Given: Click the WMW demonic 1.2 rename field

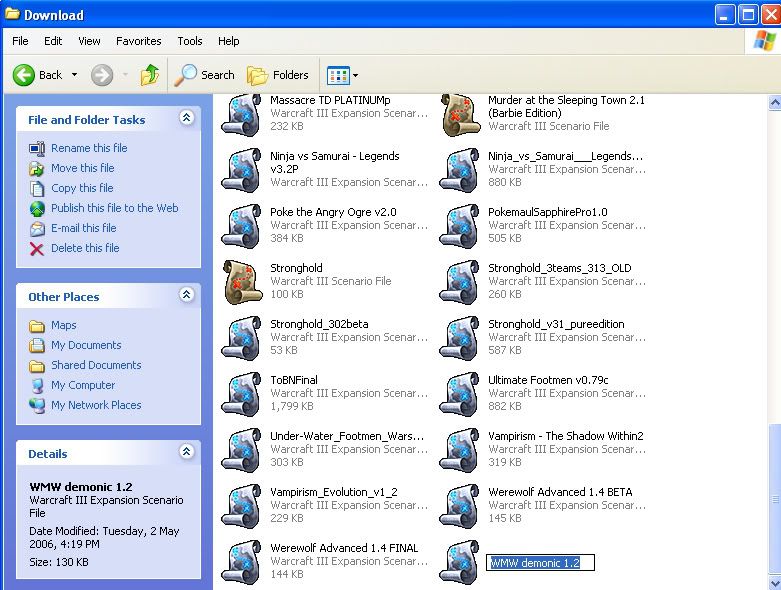Looking at the screenshot, I should click(x=540, y=563).
